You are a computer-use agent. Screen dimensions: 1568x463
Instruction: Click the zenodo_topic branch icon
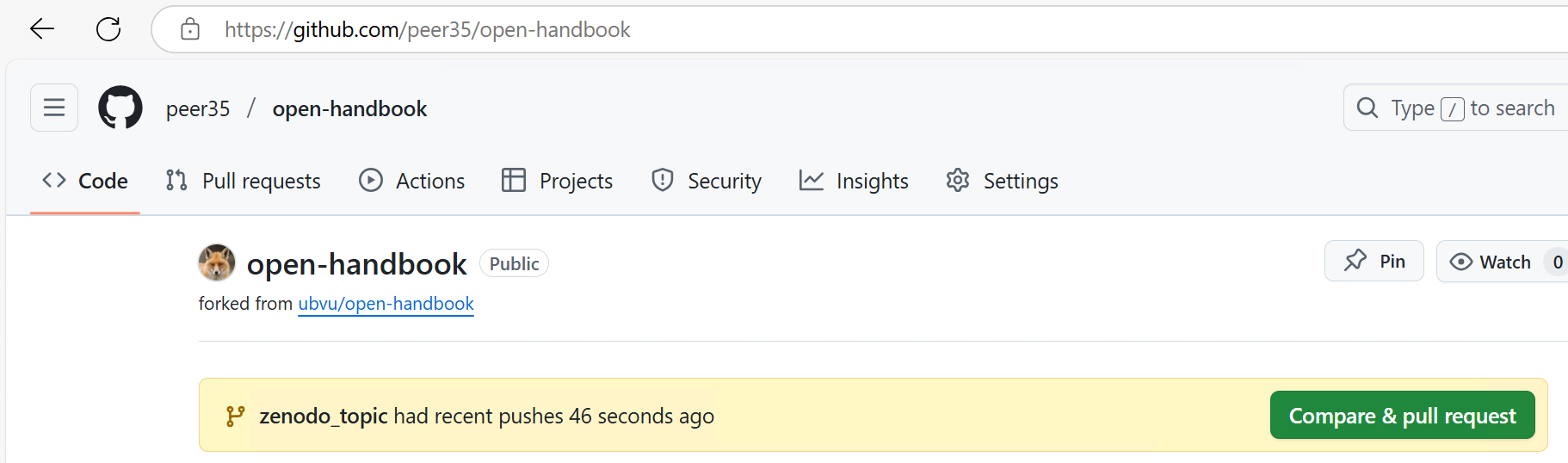(x=235, y=416)
